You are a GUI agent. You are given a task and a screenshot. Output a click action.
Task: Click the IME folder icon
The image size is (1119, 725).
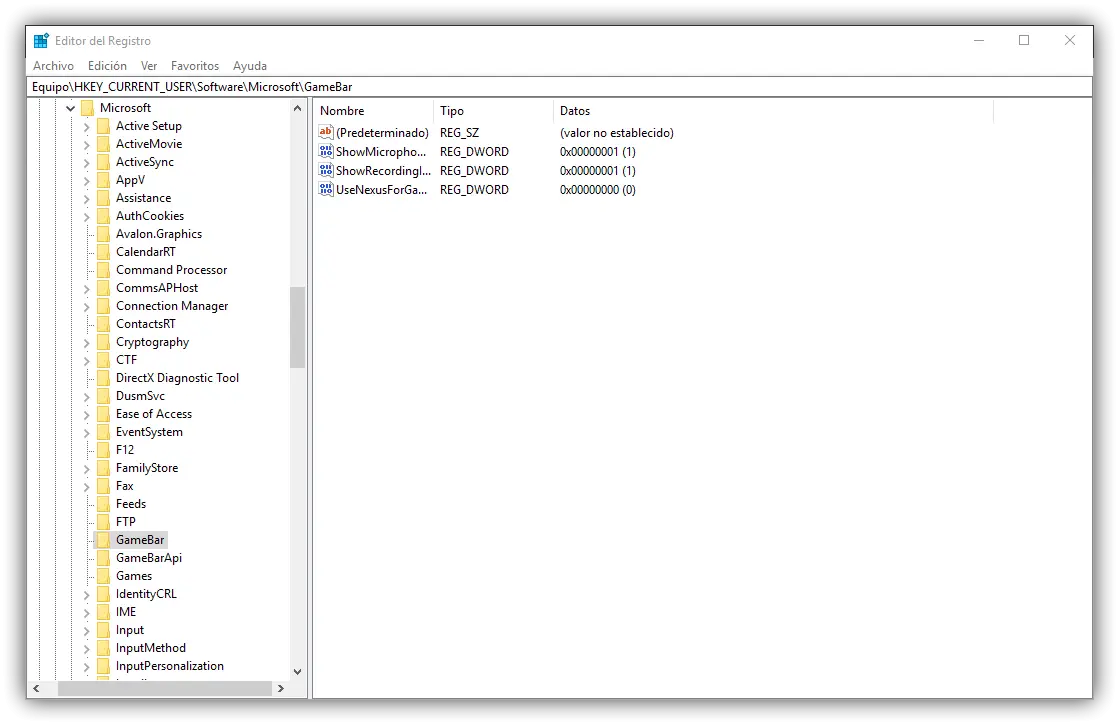tap(103, 612)
